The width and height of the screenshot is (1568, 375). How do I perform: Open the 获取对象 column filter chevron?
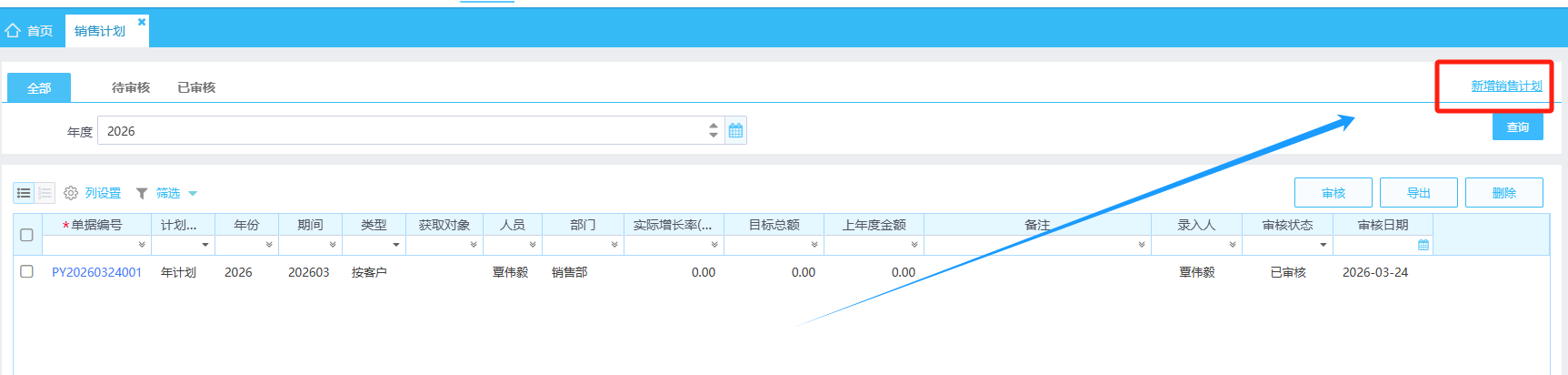(x=474, y=245)
